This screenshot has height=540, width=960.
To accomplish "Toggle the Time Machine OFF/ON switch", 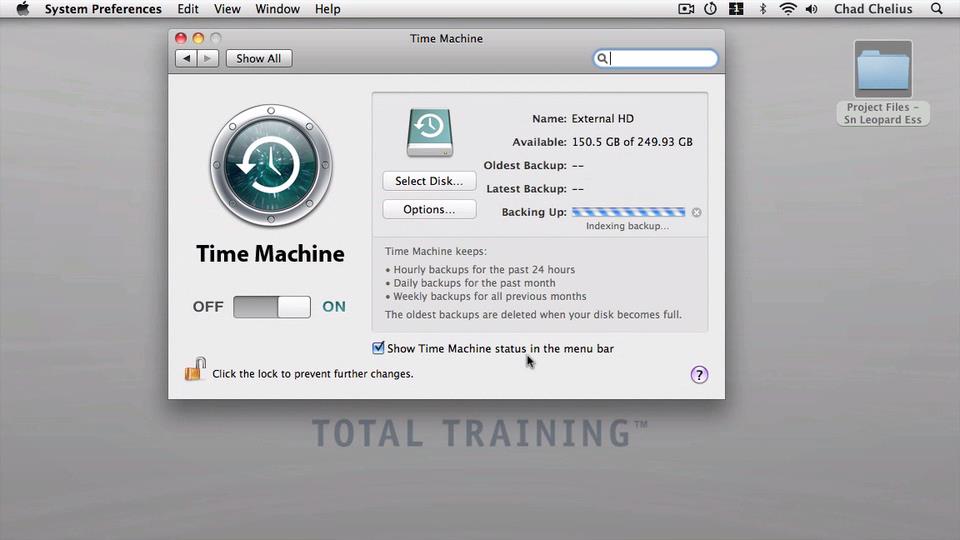I will [272, 307].
